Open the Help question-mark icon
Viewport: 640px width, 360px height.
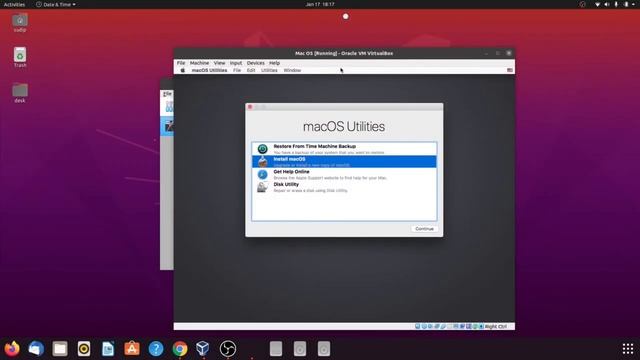coord(156,349)
